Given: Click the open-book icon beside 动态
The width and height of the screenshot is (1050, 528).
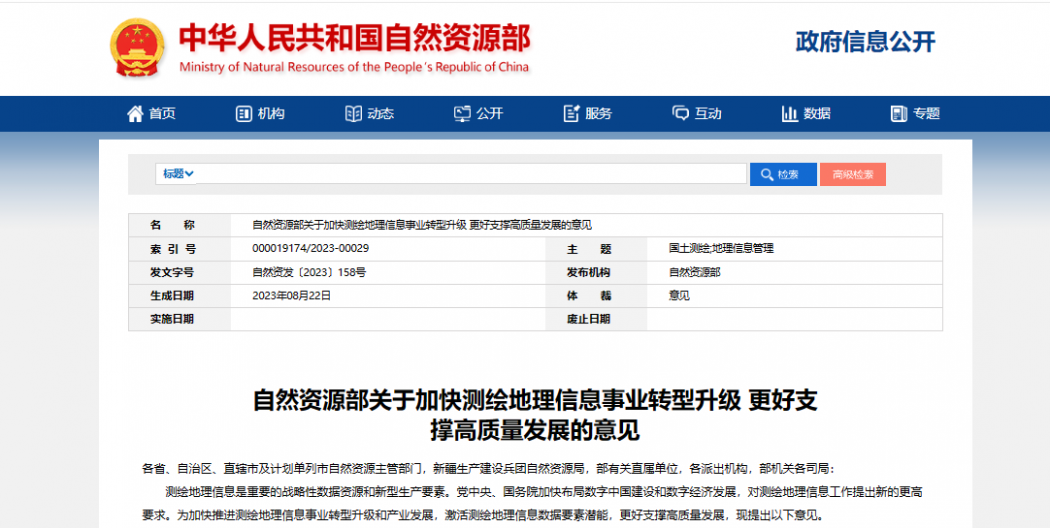Looking at the screenshot, I should [353, 114].
